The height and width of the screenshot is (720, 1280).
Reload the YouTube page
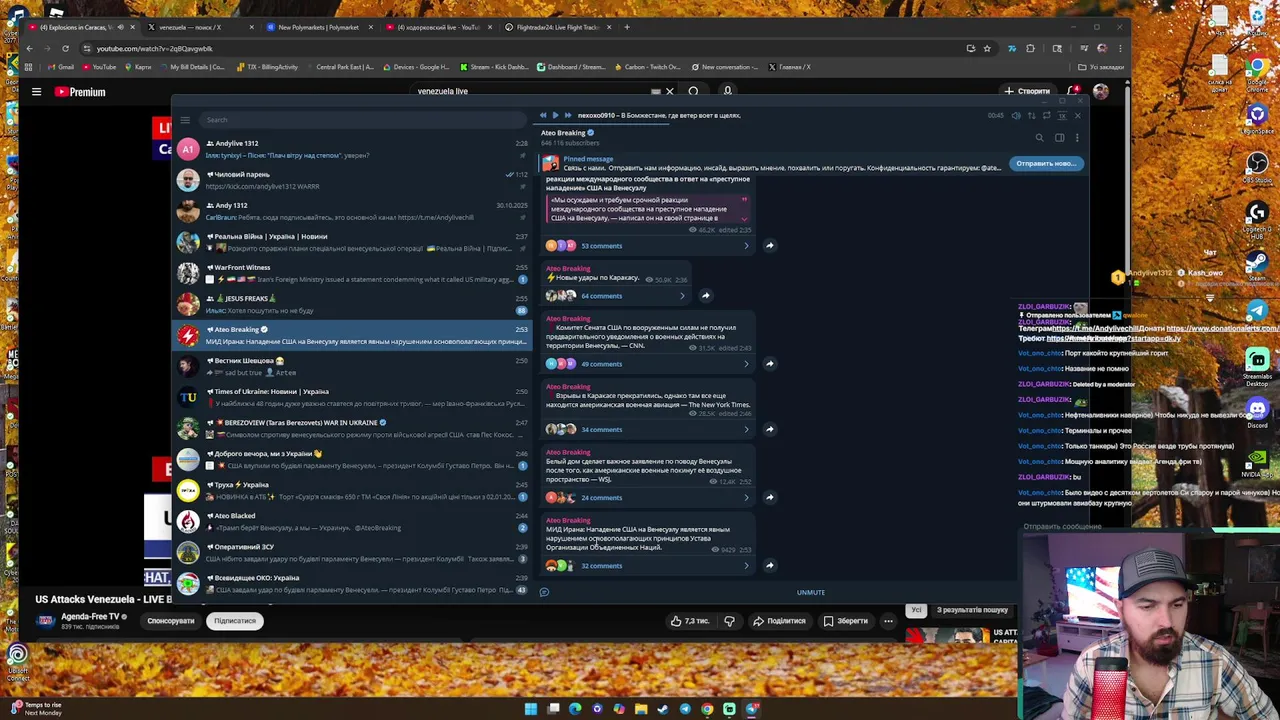(x=65, y=48)
